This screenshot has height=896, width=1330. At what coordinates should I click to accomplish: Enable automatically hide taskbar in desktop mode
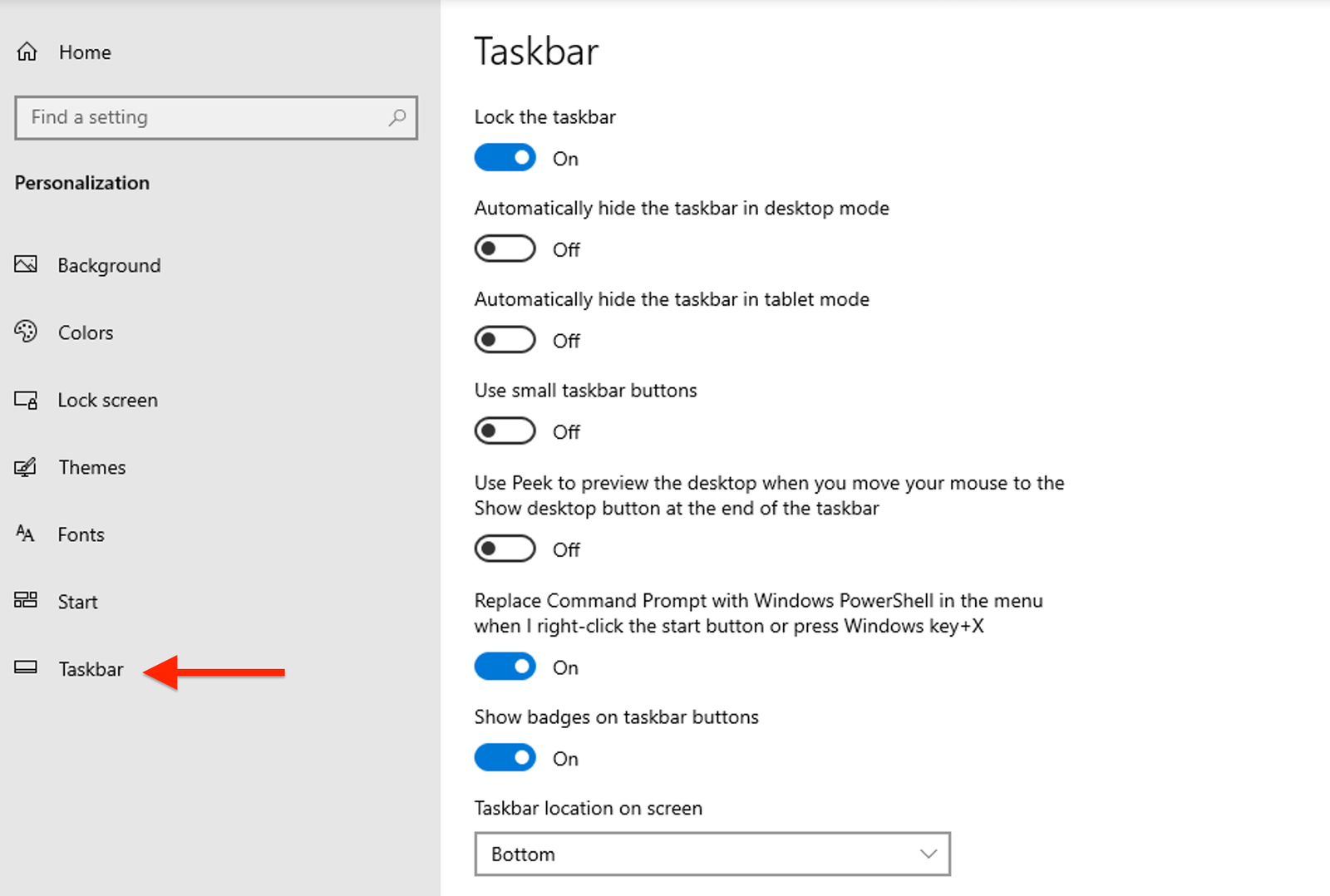[505, 249]
